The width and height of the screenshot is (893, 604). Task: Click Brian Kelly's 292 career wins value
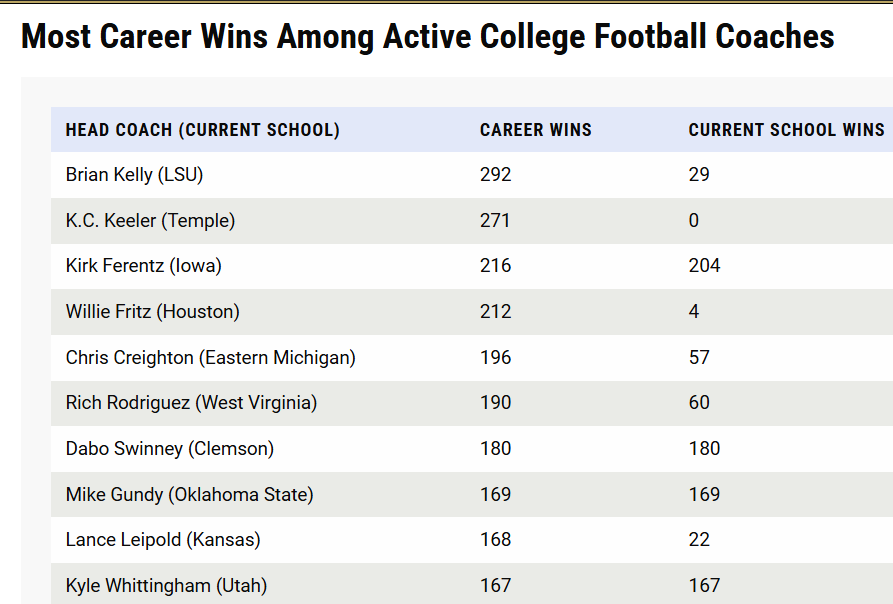point(495,175)
